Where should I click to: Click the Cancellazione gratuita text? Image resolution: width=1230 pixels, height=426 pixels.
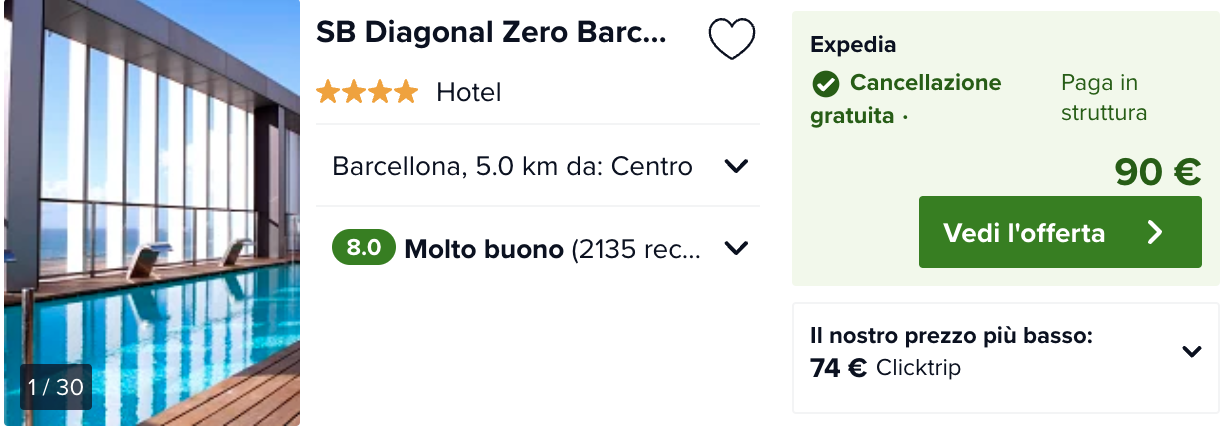906,99
